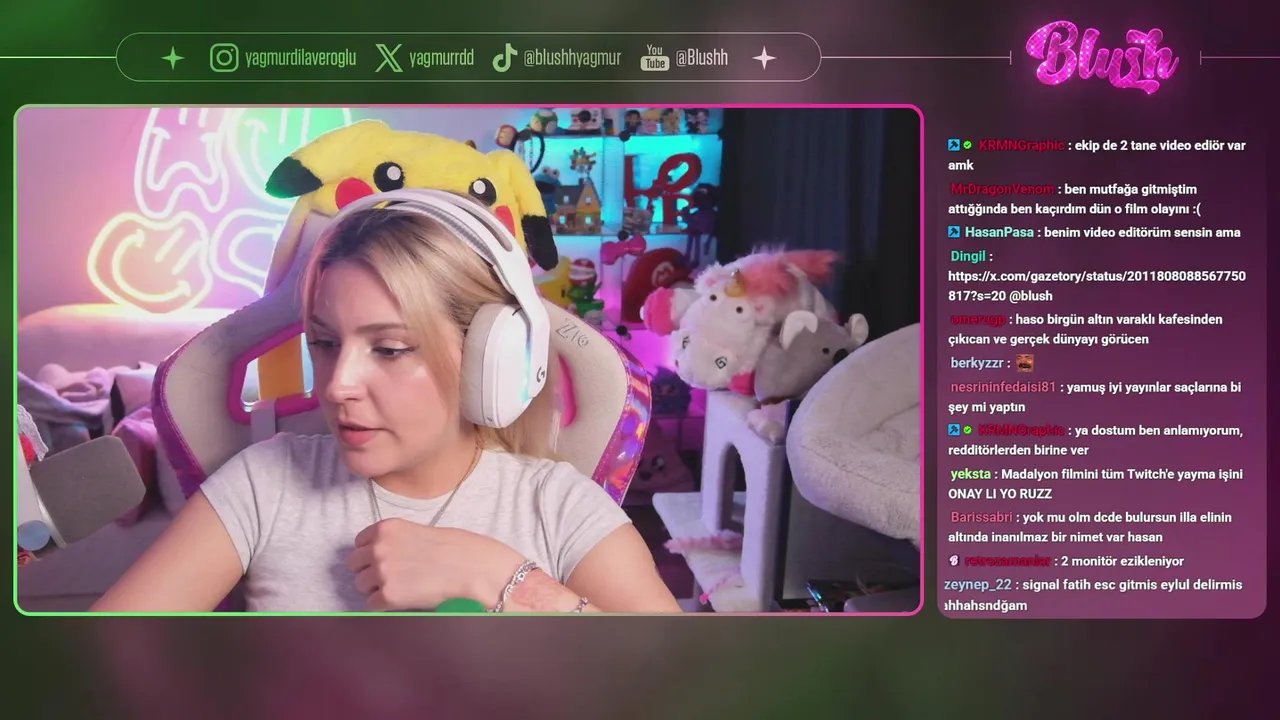Click the YouTube icon beside @Blushh
Screen dimensions: 1280x720
(655, 58)
